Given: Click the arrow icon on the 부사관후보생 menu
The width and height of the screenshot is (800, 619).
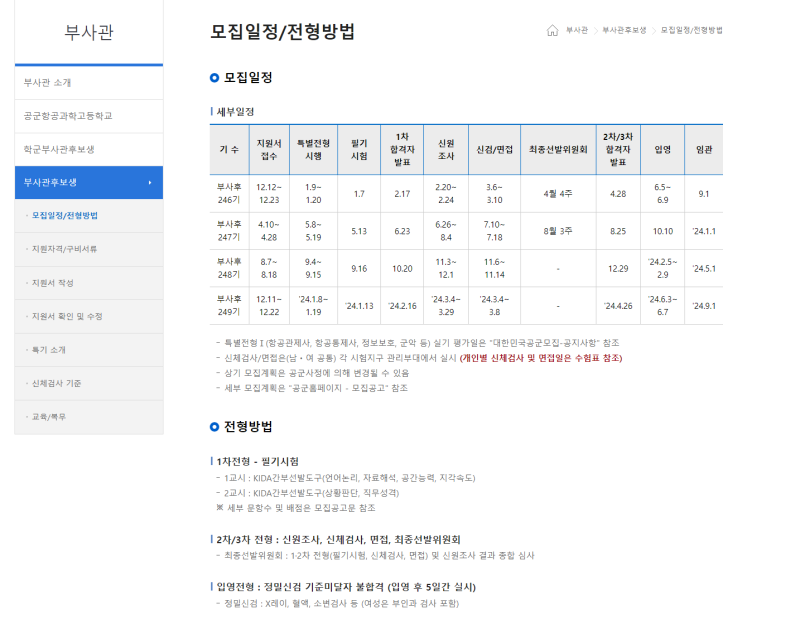Looking at the screenshot, I should pos(152,182).
